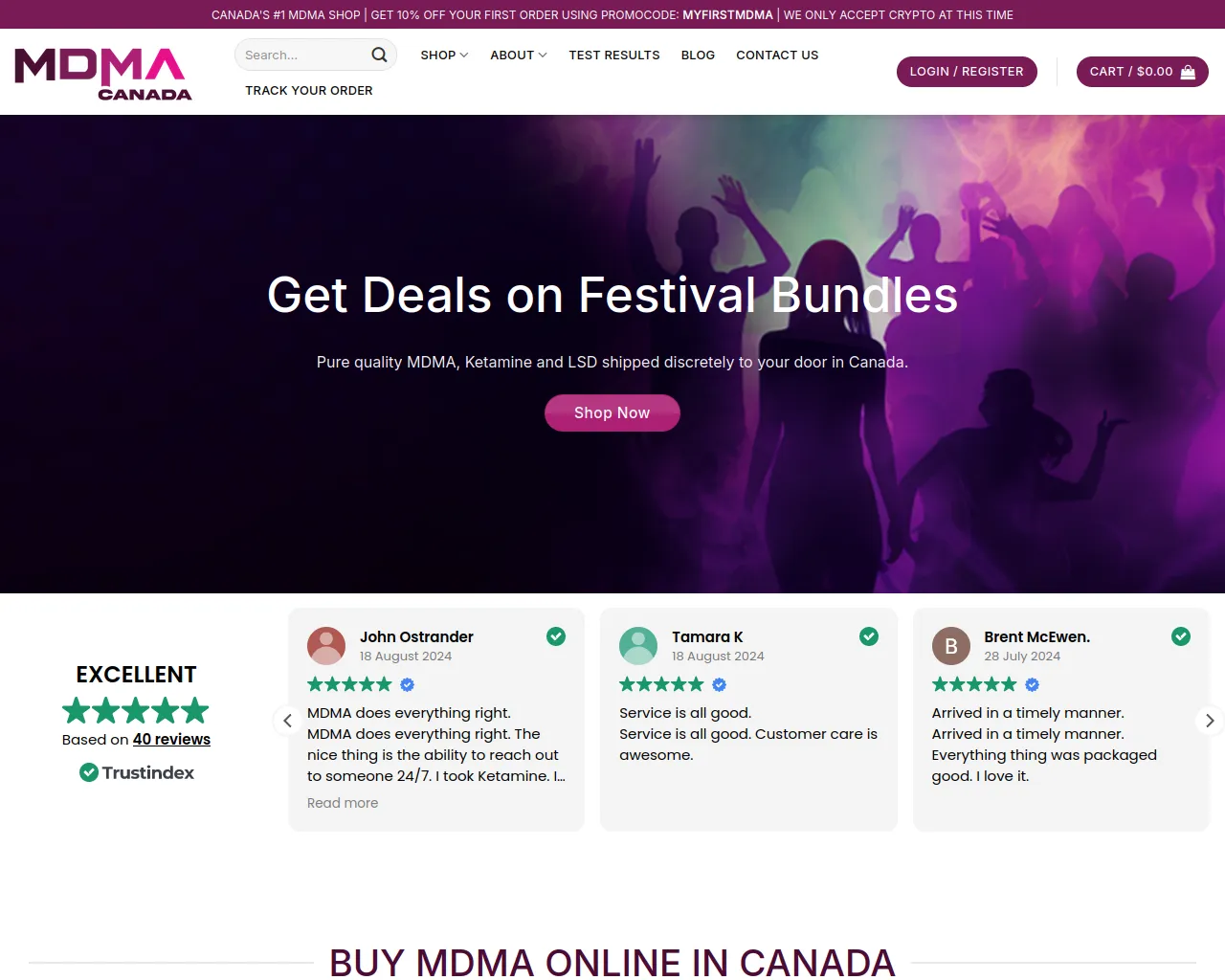Expand the Shop dropdown menu
The image size is (1225, 980).
(x=444, y=55)
